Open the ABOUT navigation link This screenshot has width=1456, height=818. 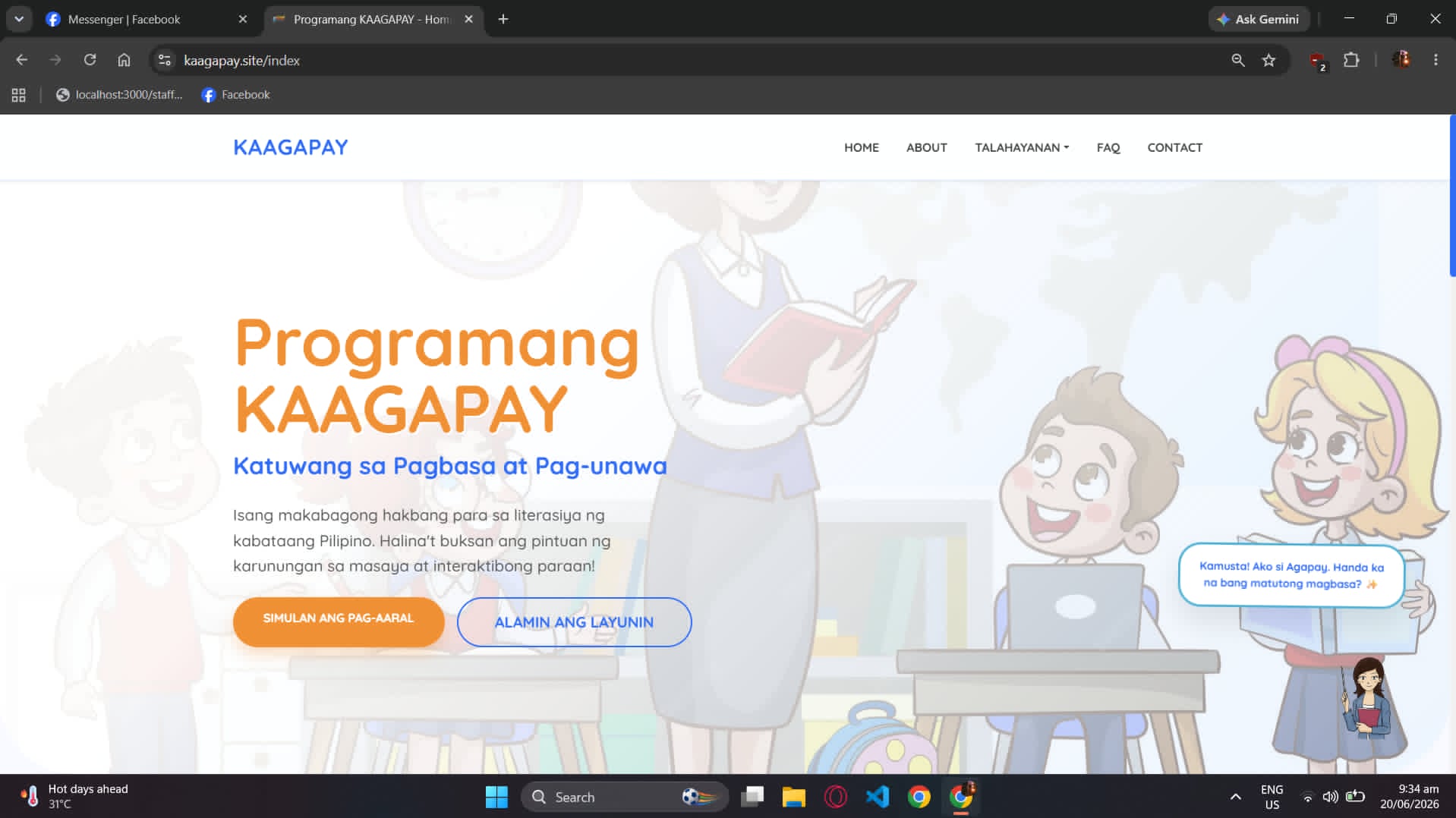point(926,147)
